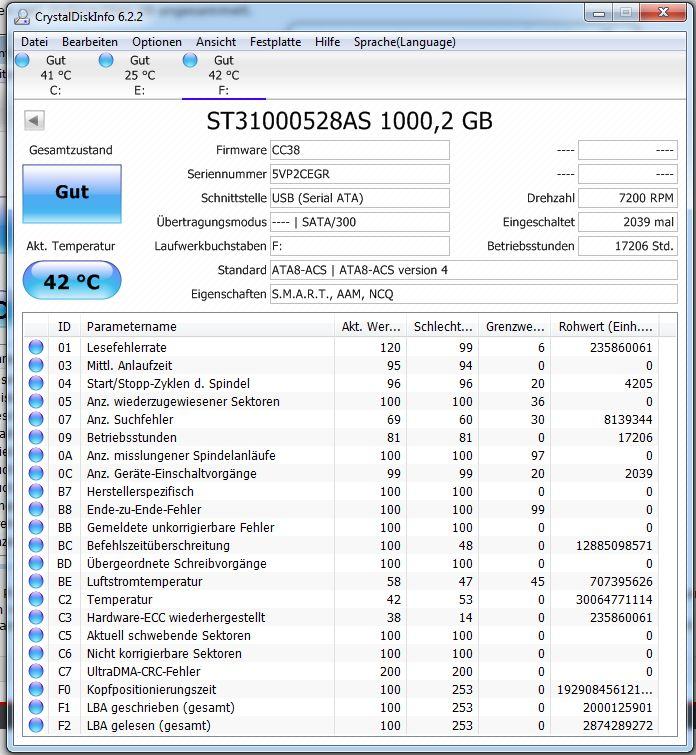Click the status orb for Anz. Geräte-Einschaltvorgänge

tap(36, 473)
